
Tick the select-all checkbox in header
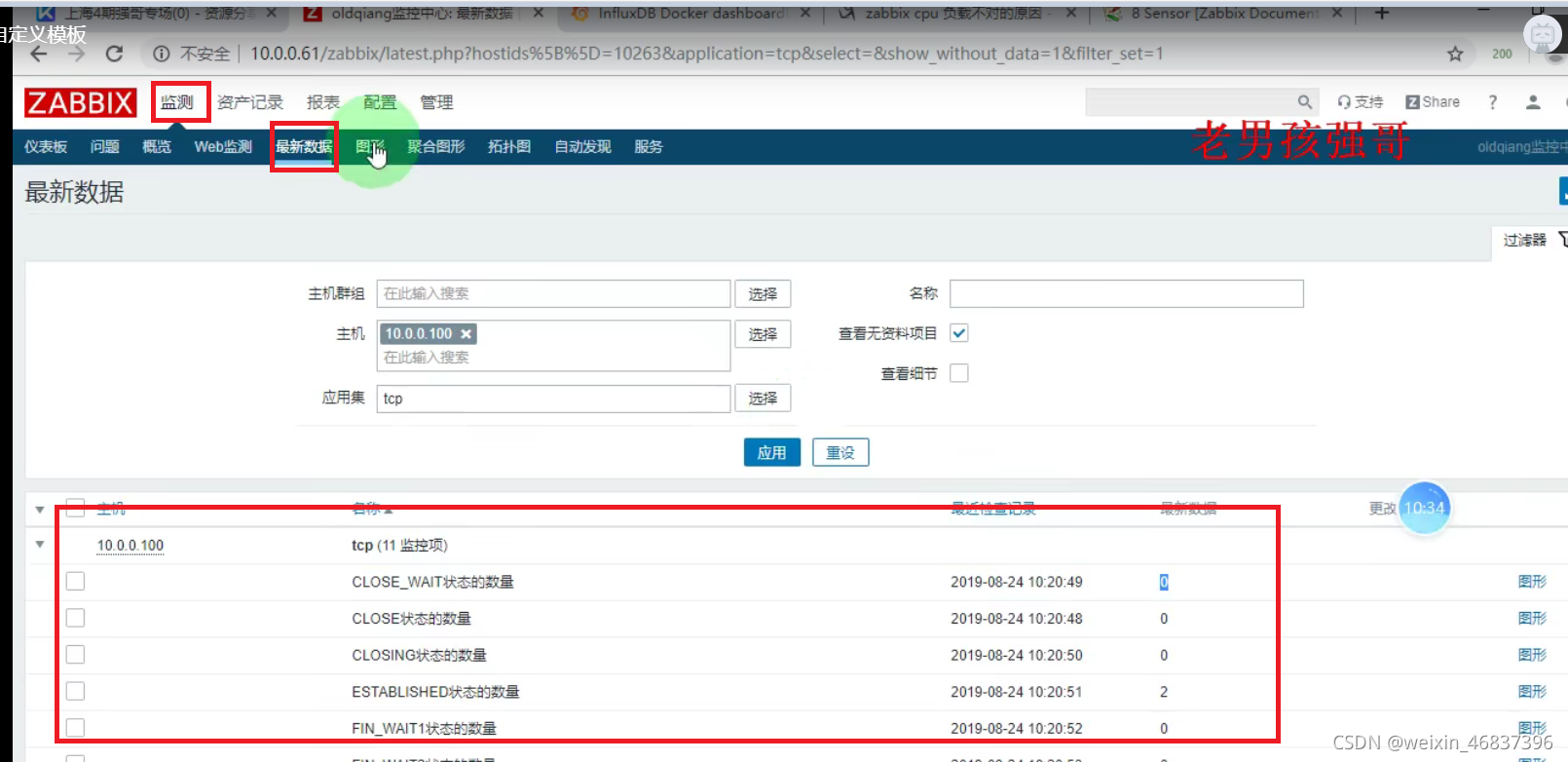click(75, 508)
